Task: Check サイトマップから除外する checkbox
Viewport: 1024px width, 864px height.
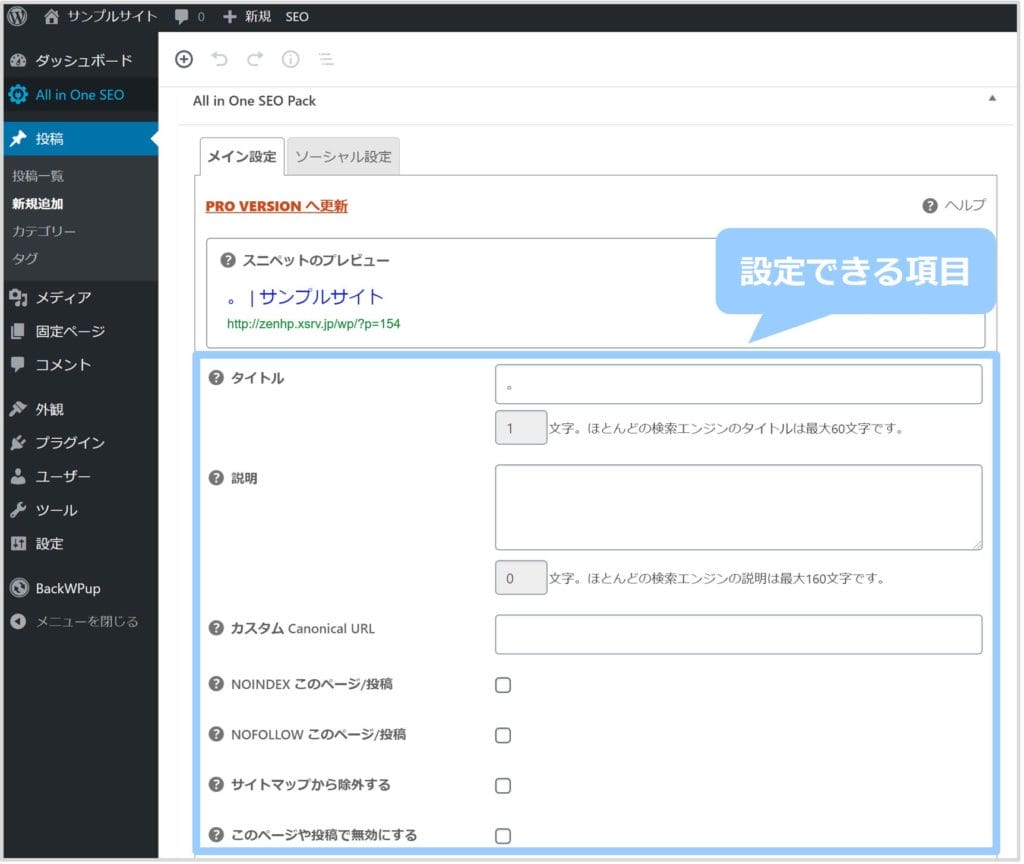Action: (504, 788)
